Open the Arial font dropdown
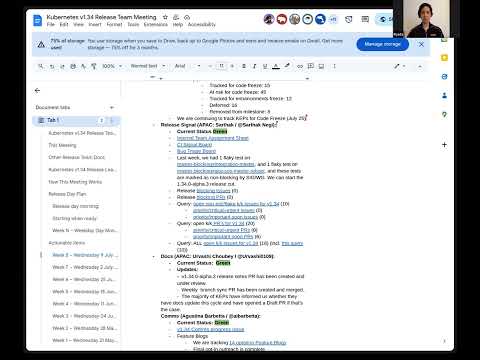 (188, 66)
